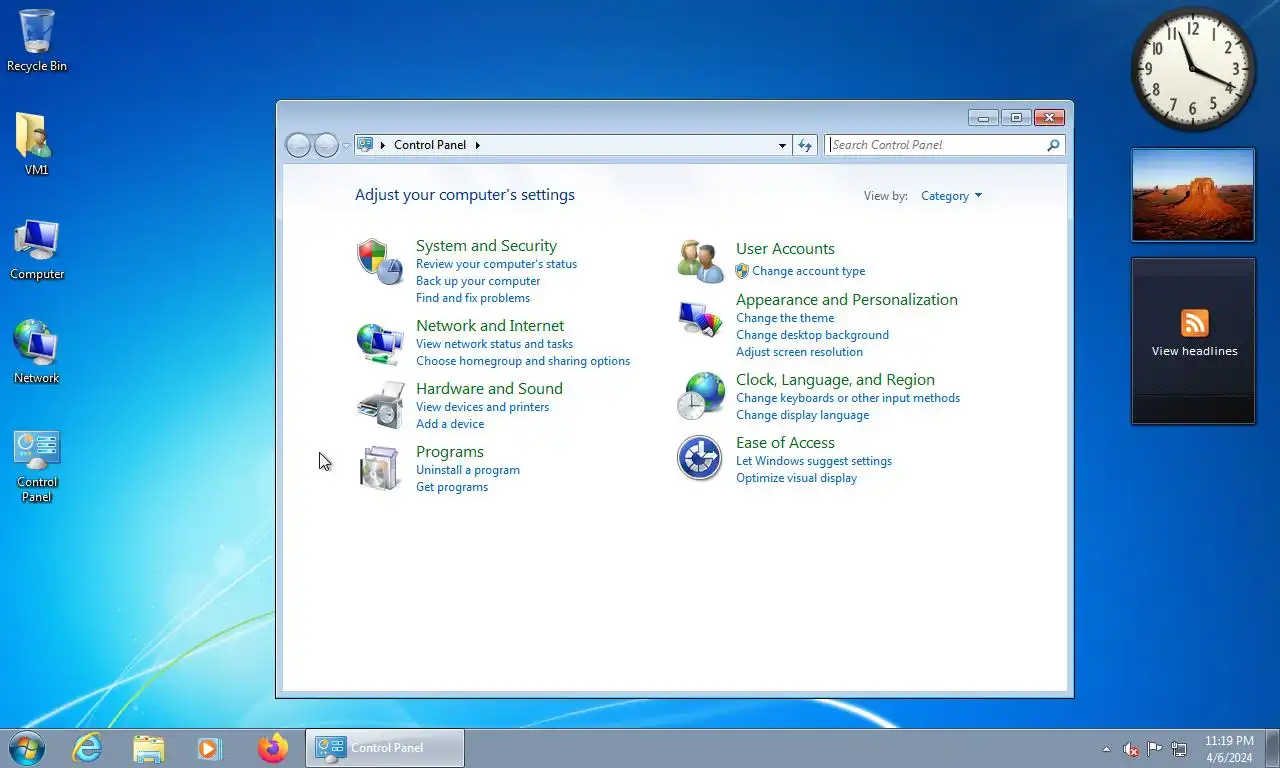Screen dimensions: 1280x768
Task: Open the System and Security shield icon
Action: tap(380, 262)
